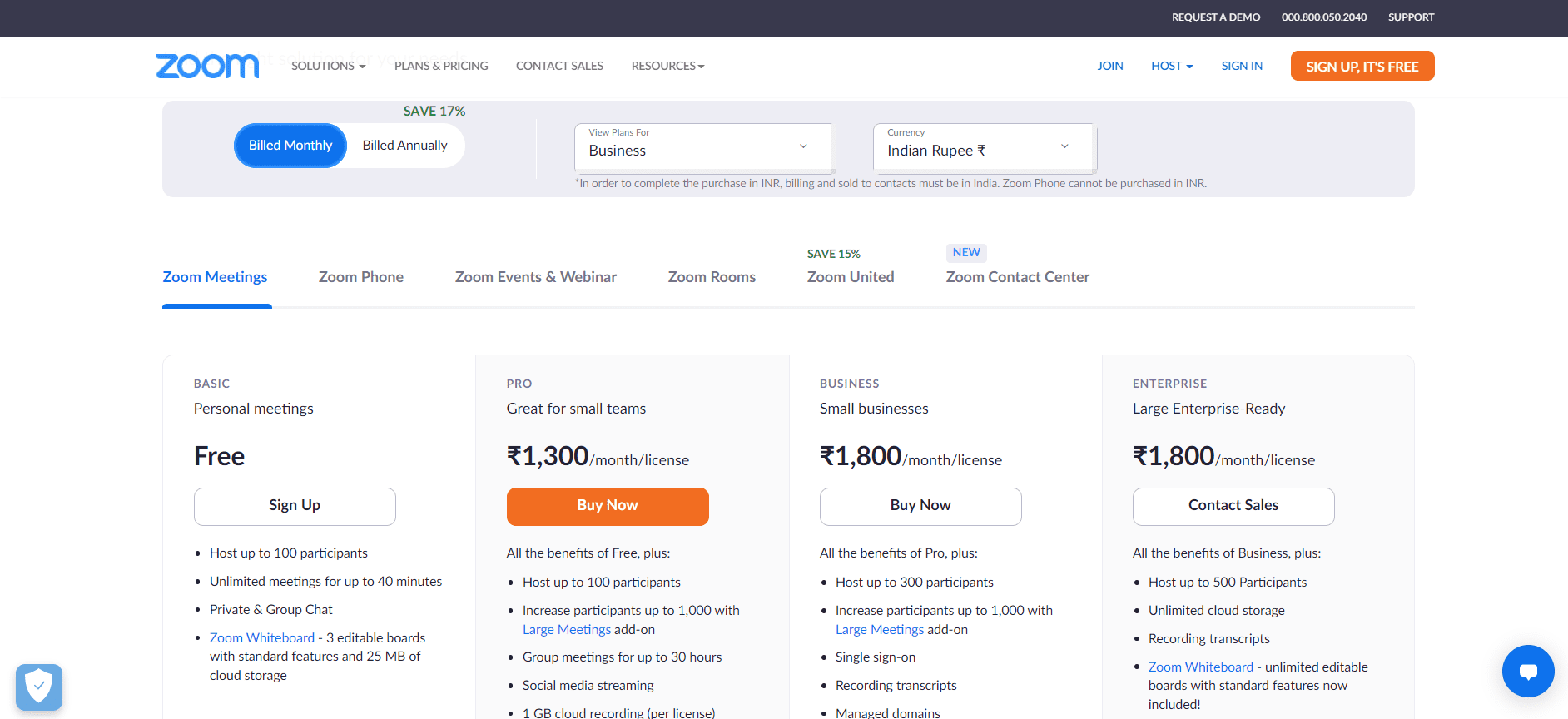
Task: Click 'Group meetings for up to 30 hours'
Action: 623,657
